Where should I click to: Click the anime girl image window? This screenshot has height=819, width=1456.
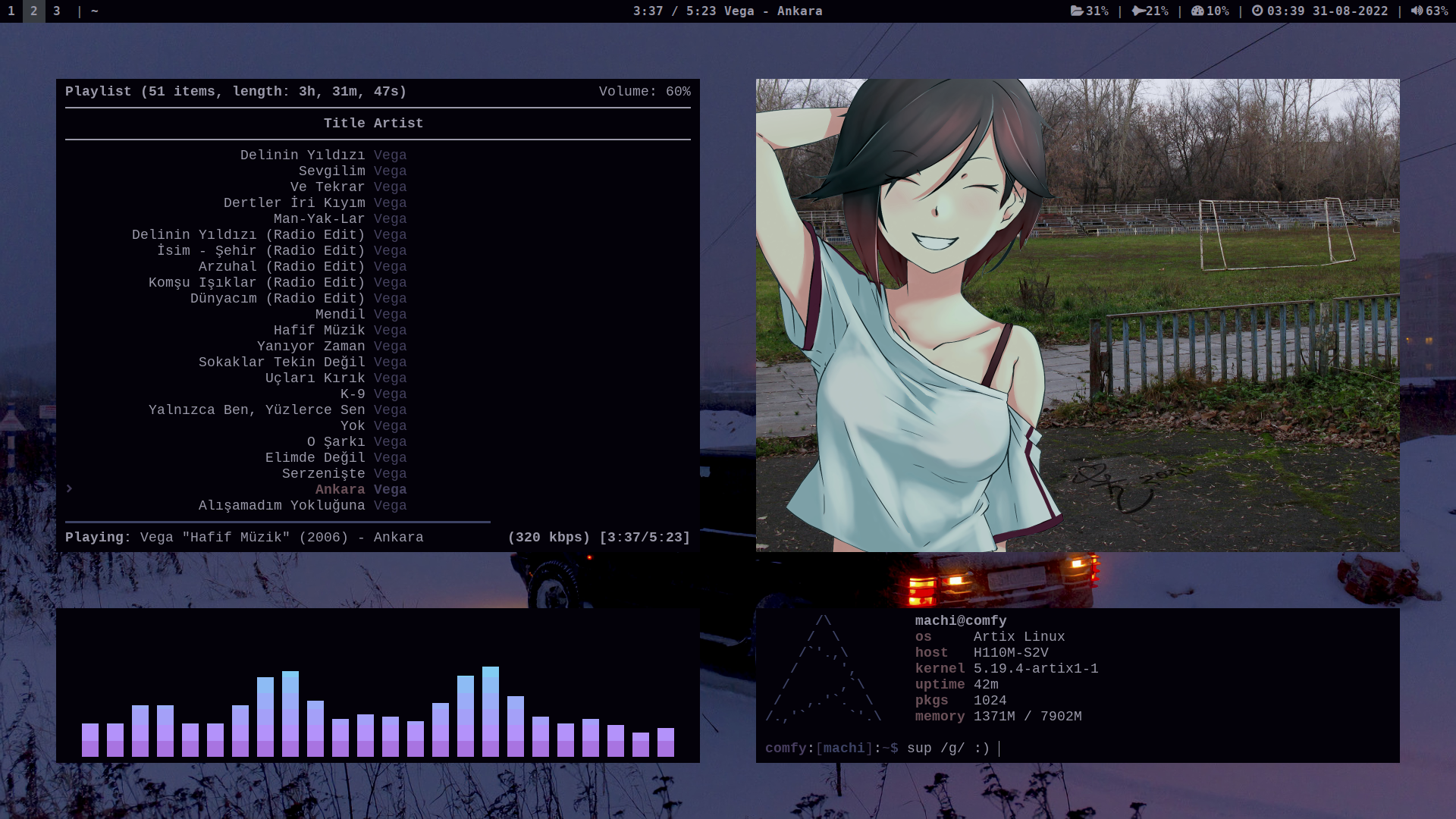[x=1078, y=315]
